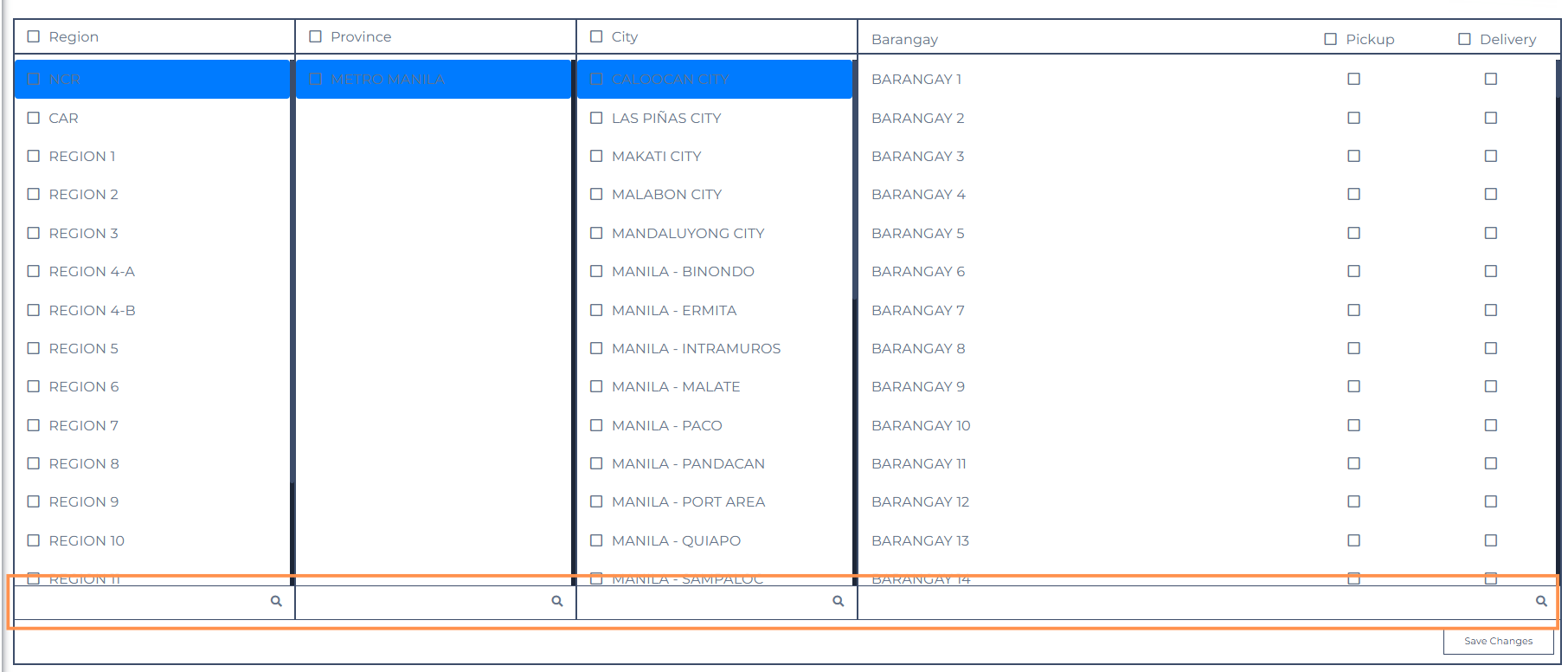The image size is (1568, 672).
Task: Enable Pickup for BARANGAY 10
Action: (x=1354, y=425)
